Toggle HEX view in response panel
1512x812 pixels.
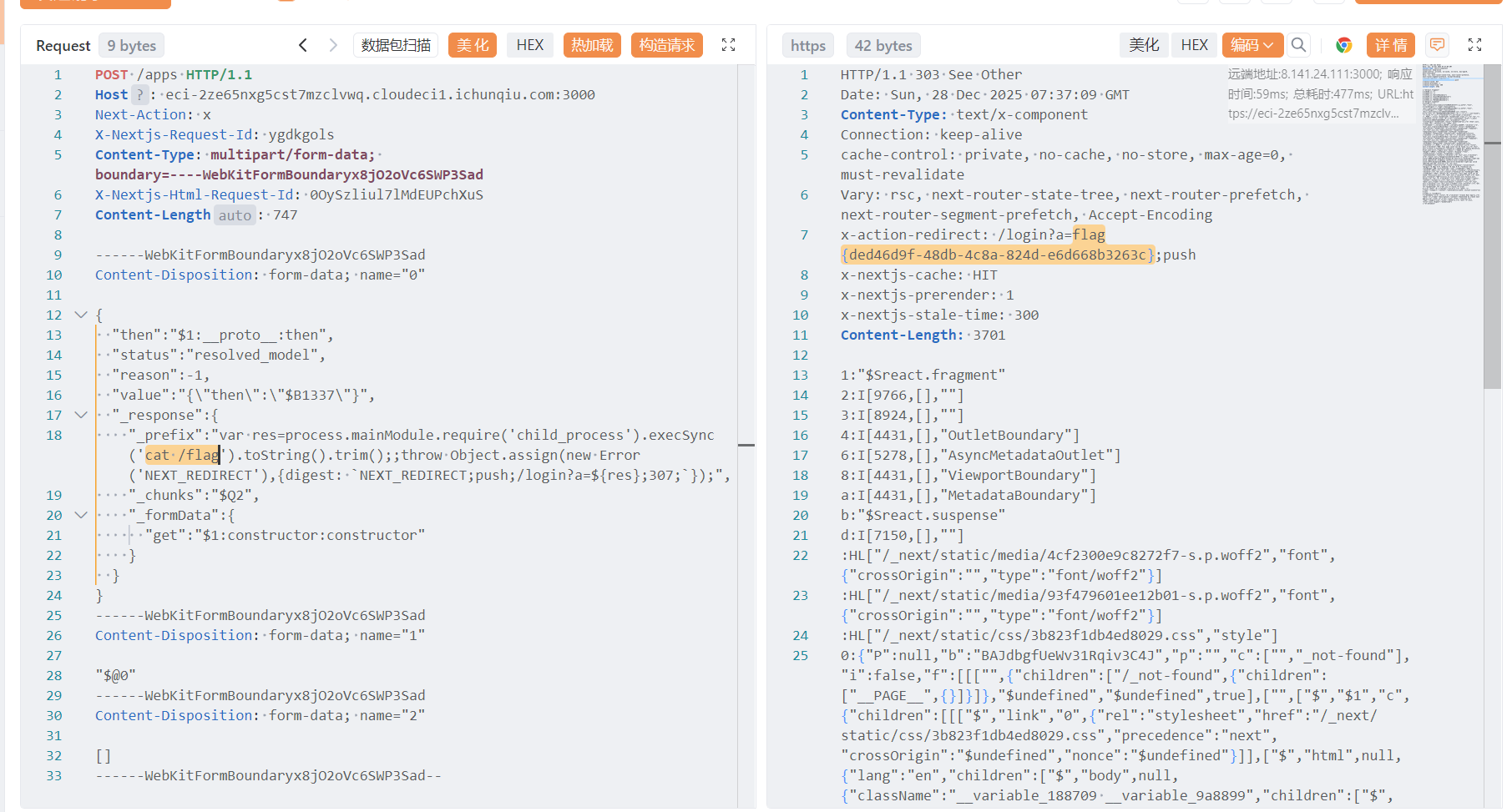[1194, 45]
